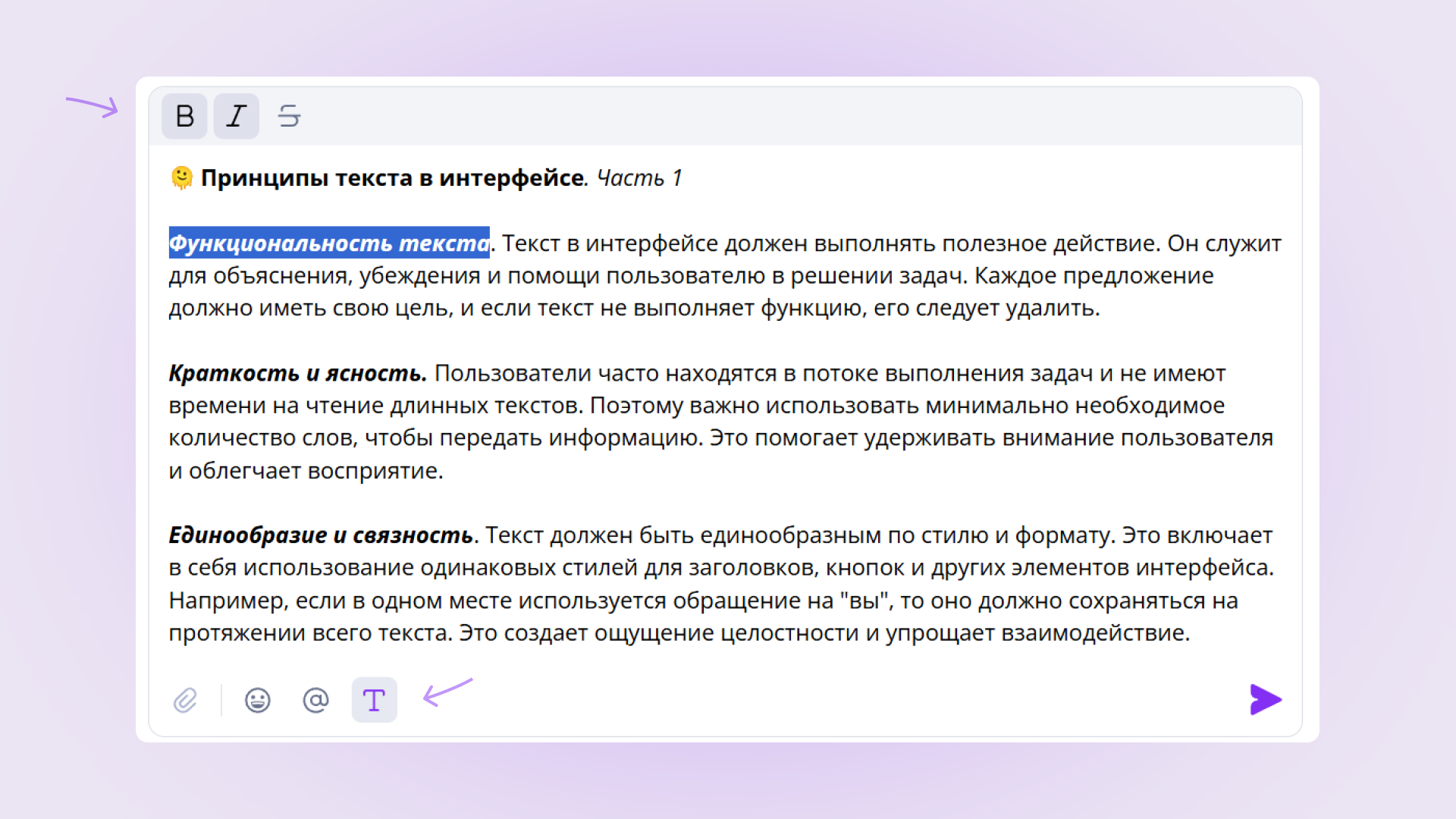Toggle the Italic formatting button
The height and width of the screenshot is (819, 1456).
tap(237, 116)
